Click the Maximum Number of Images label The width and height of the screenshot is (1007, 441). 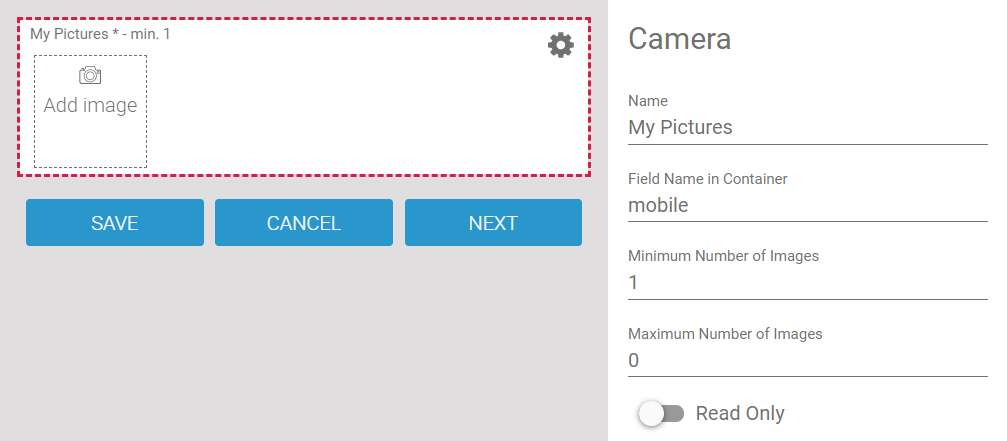pos(725,334)
